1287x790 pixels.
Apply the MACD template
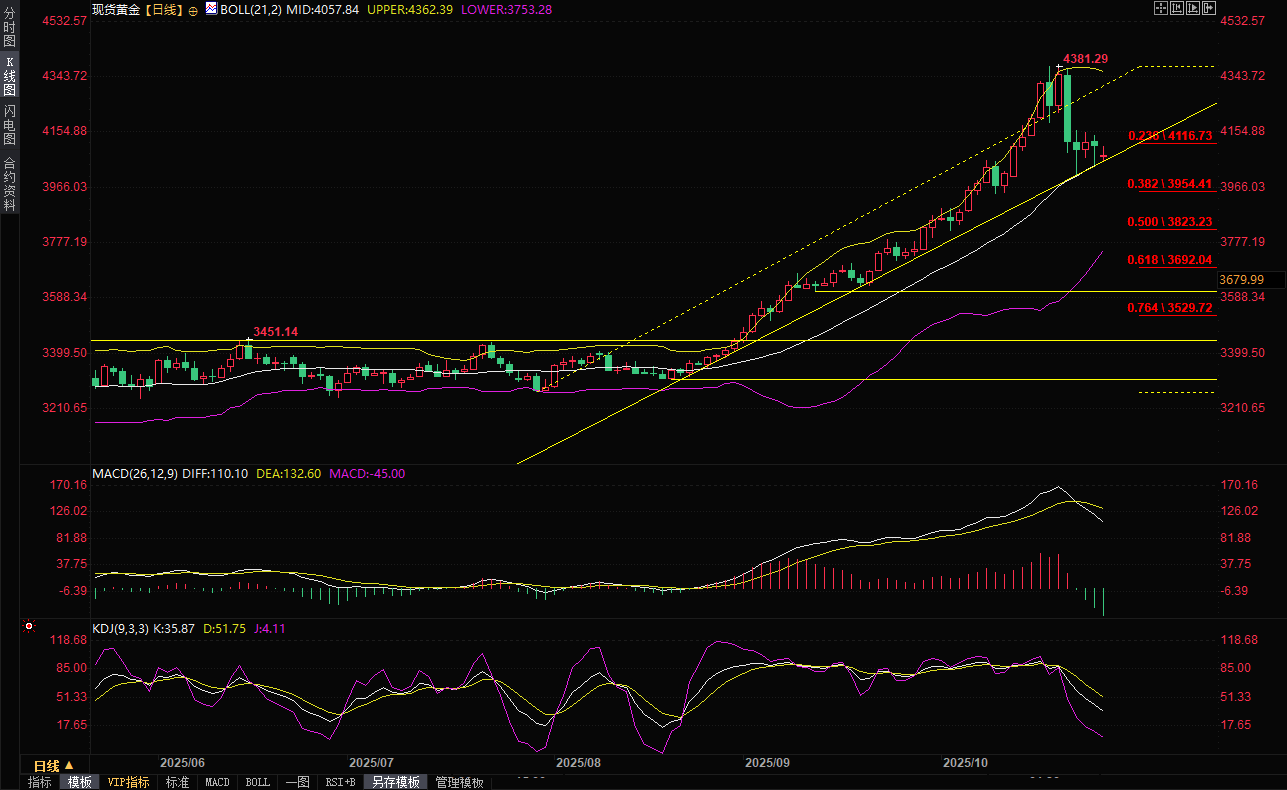pos(217,782)
